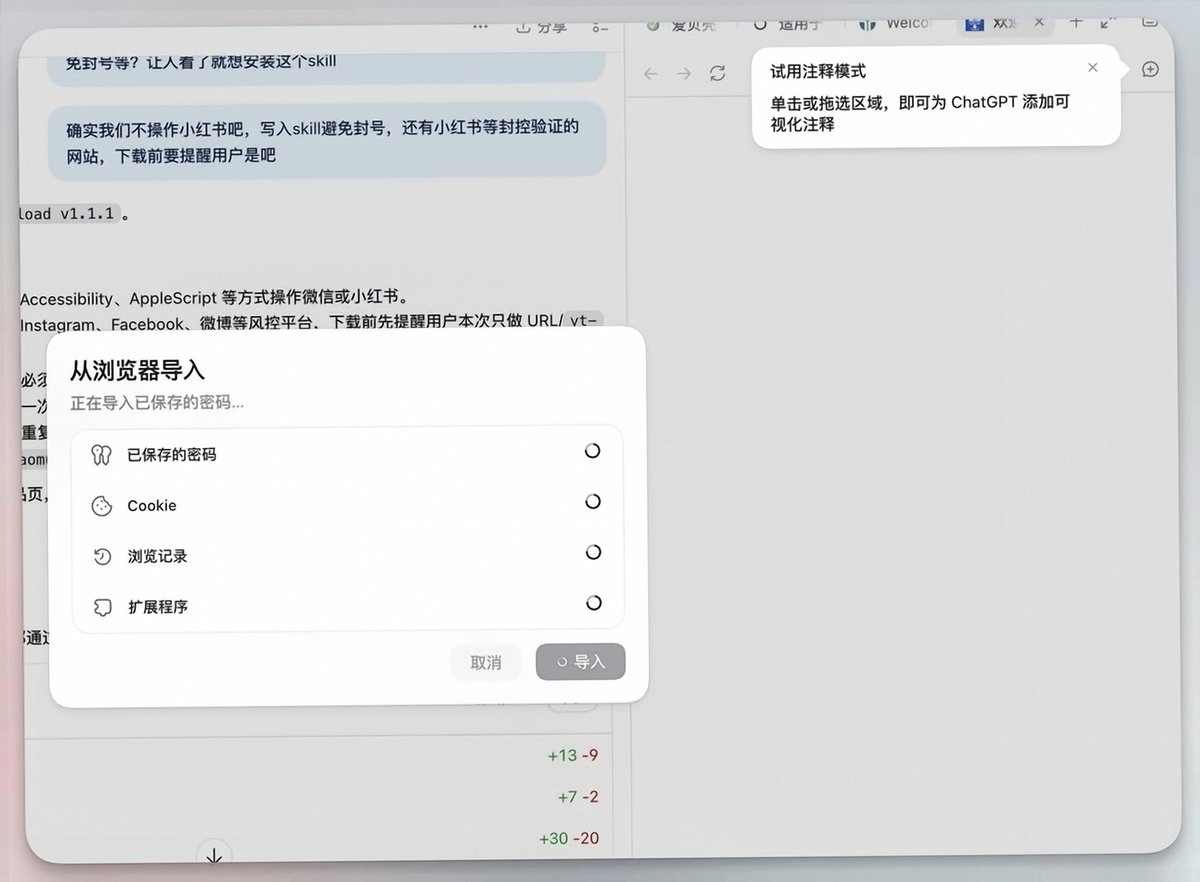Click the 试用注释模式 tooltip heading
This screenshot has height=882, width=1200.
tap(818, 72)
